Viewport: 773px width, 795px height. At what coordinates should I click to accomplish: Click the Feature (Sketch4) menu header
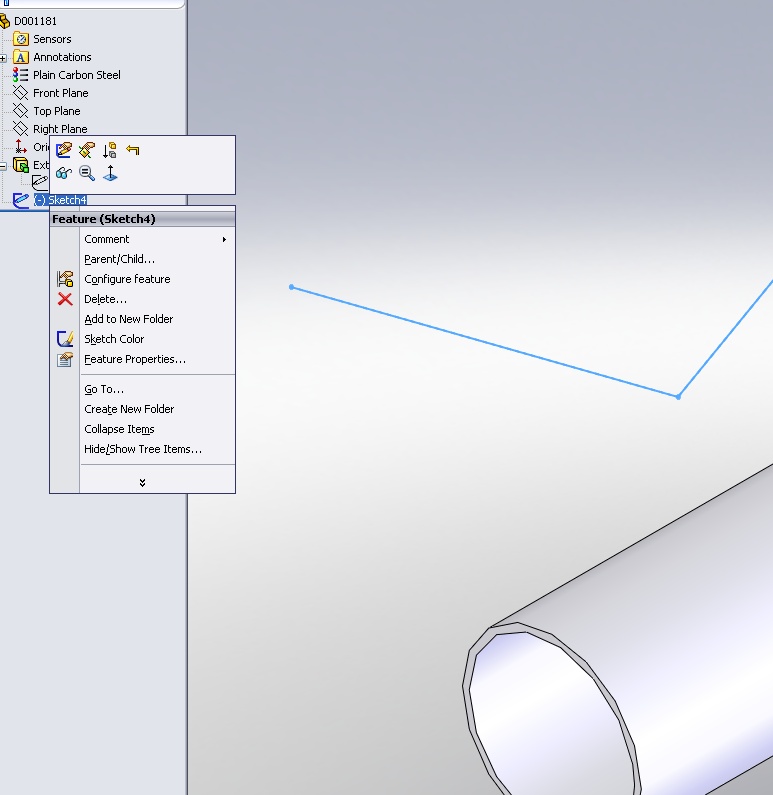tap(142, 219)
